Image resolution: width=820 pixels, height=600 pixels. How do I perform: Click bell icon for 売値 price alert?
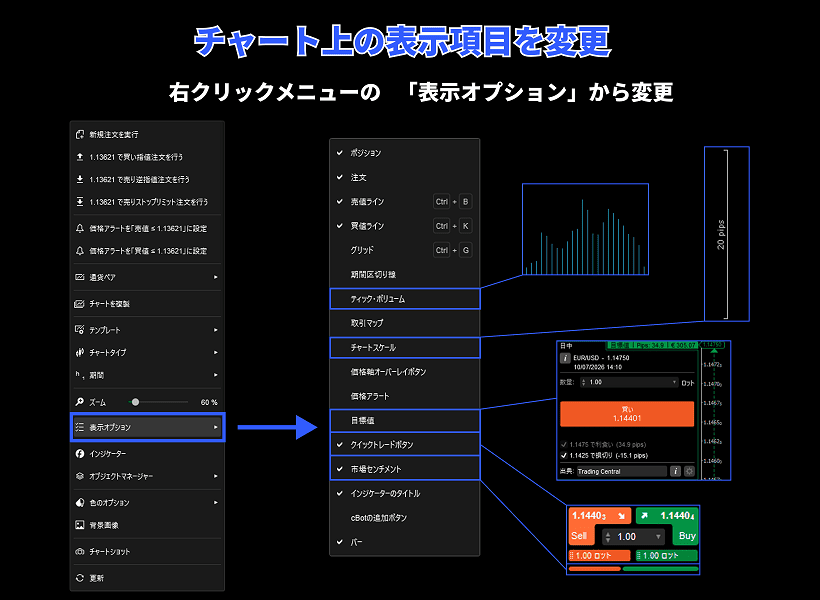pos(80,229)
